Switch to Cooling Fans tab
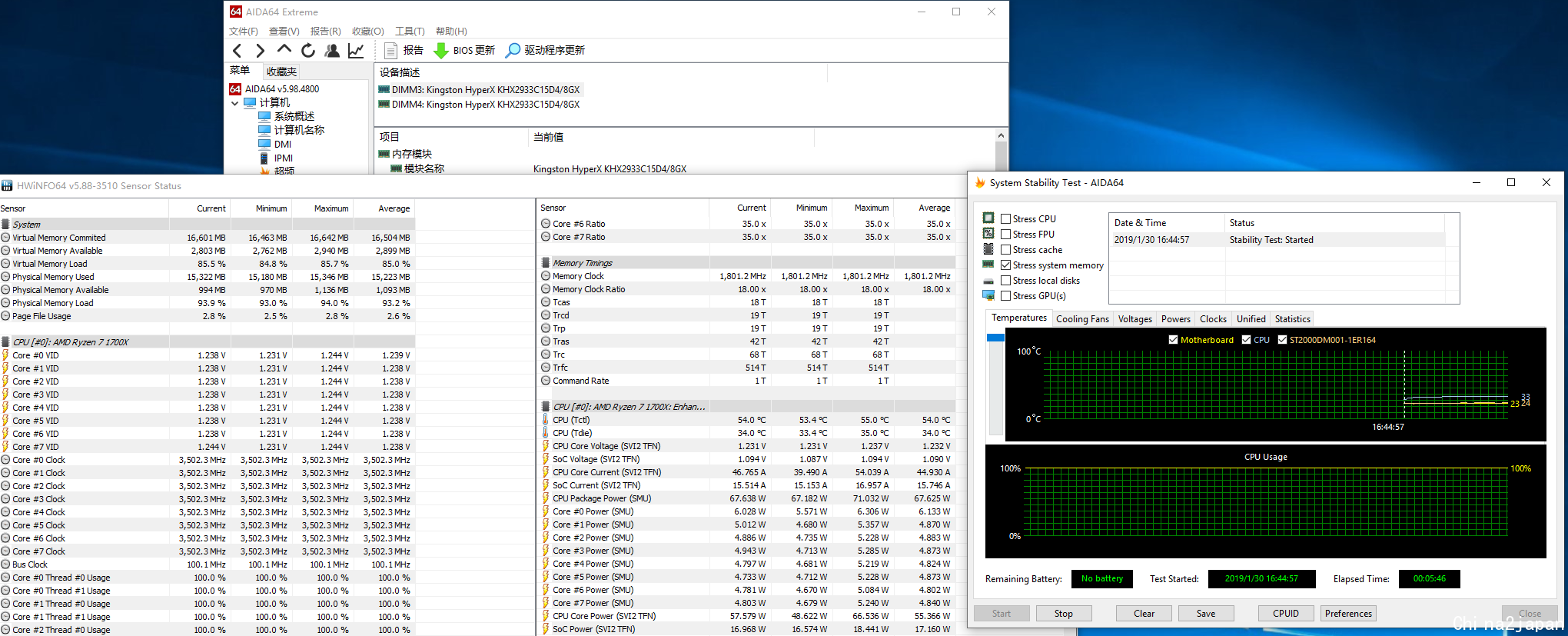The width and height of the screenshot is (1568, 636). 1082,319
